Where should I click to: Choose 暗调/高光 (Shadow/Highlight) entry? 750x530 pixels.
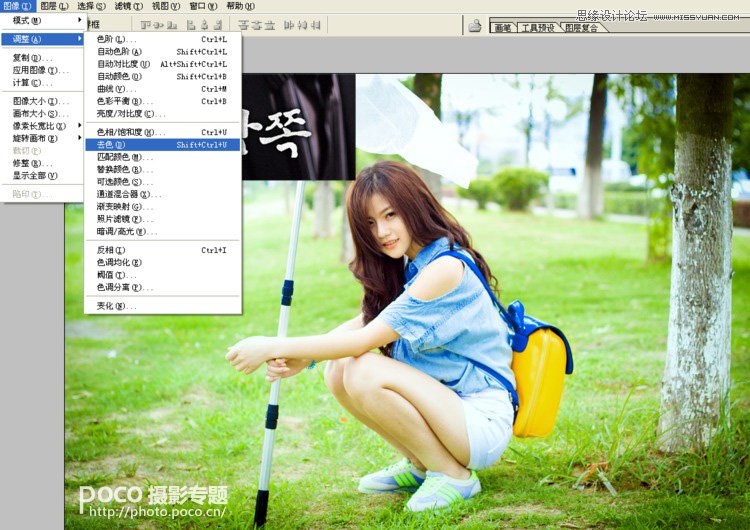pos(163,232)
